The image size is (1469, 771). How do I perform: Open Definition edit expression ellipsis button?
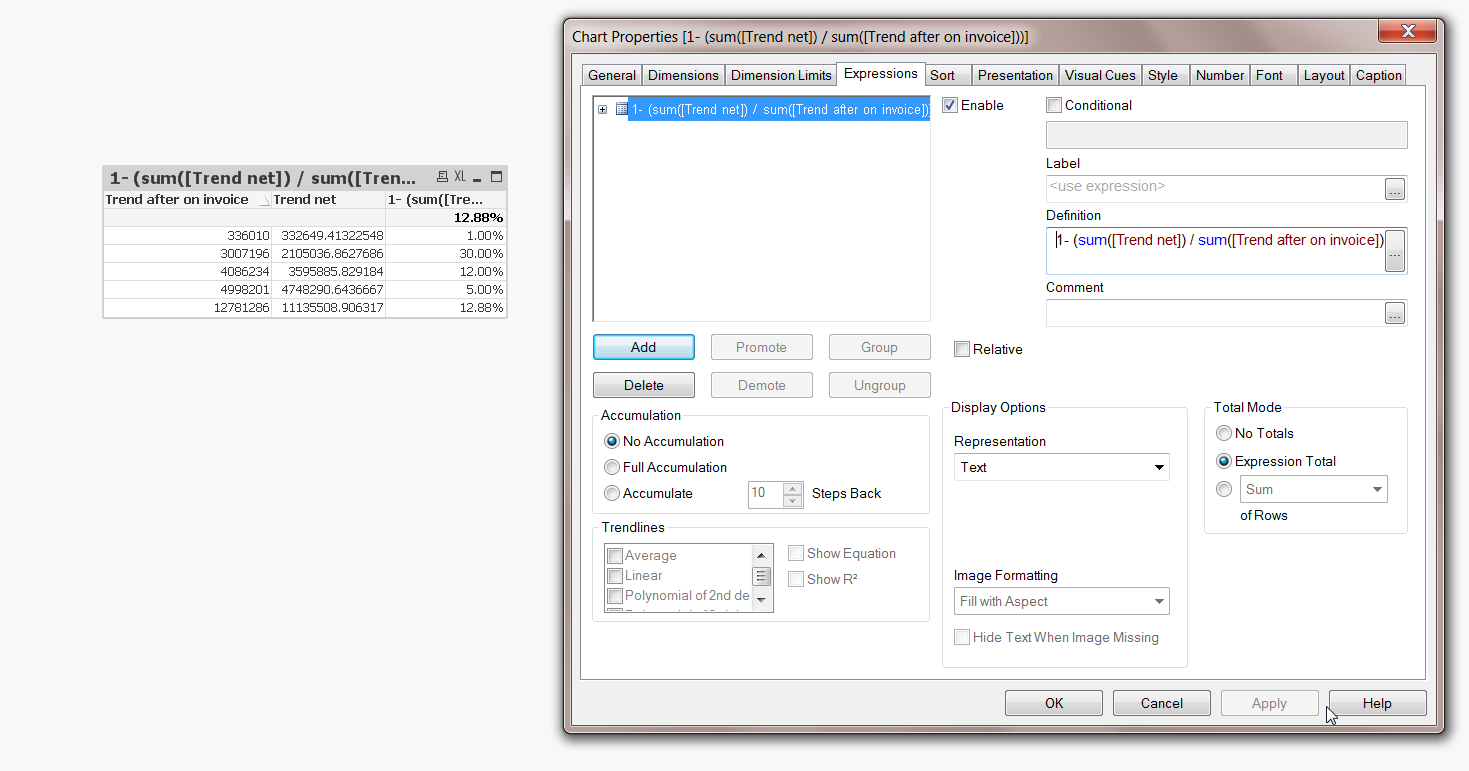click(x=1395, y=250)
